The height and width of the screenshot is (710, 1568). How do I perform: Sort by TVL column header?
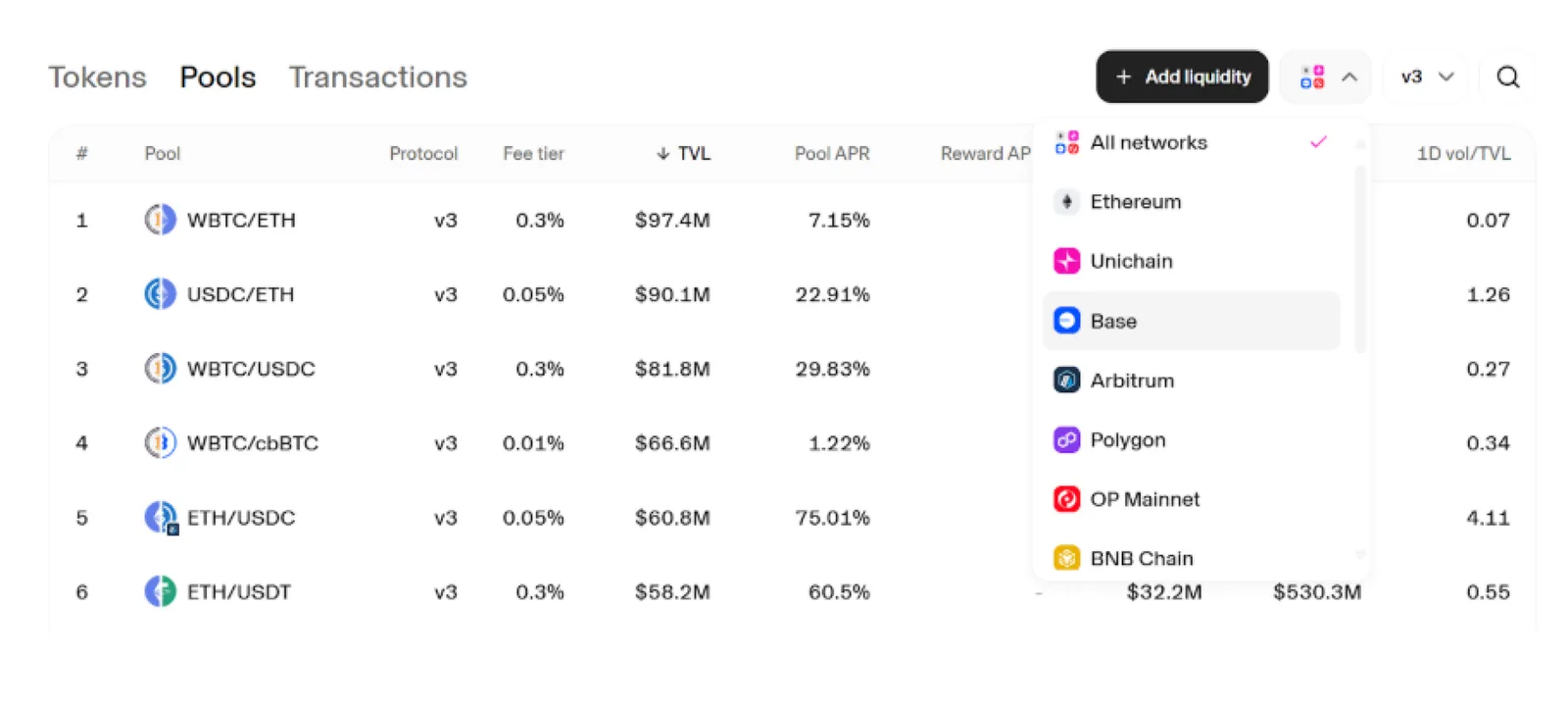coord(683,153)
